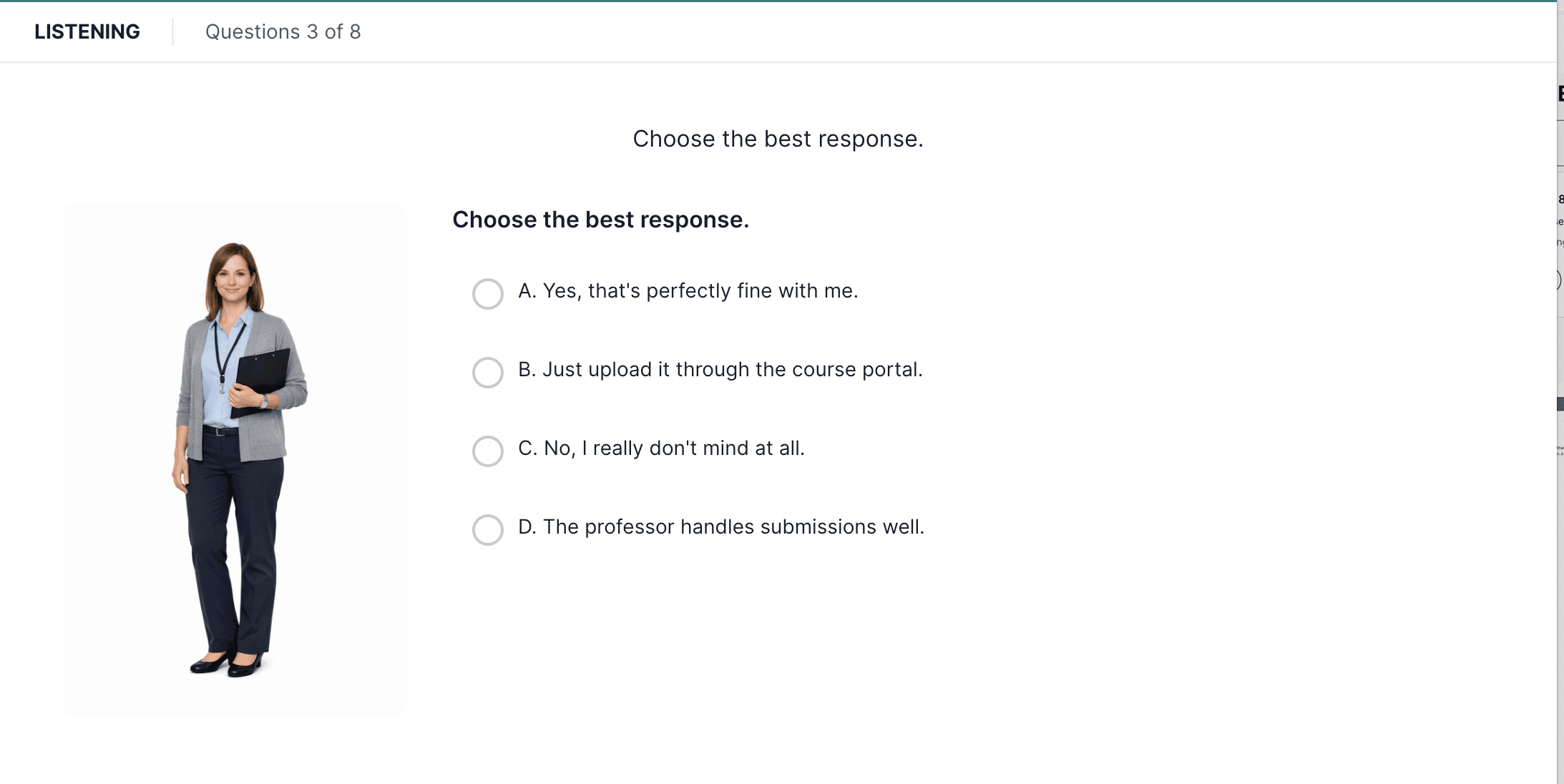Choose "Yes, that's perfectly fine with me"
The width and height of the screenshot is (1564, 784).
pos(688,290)
